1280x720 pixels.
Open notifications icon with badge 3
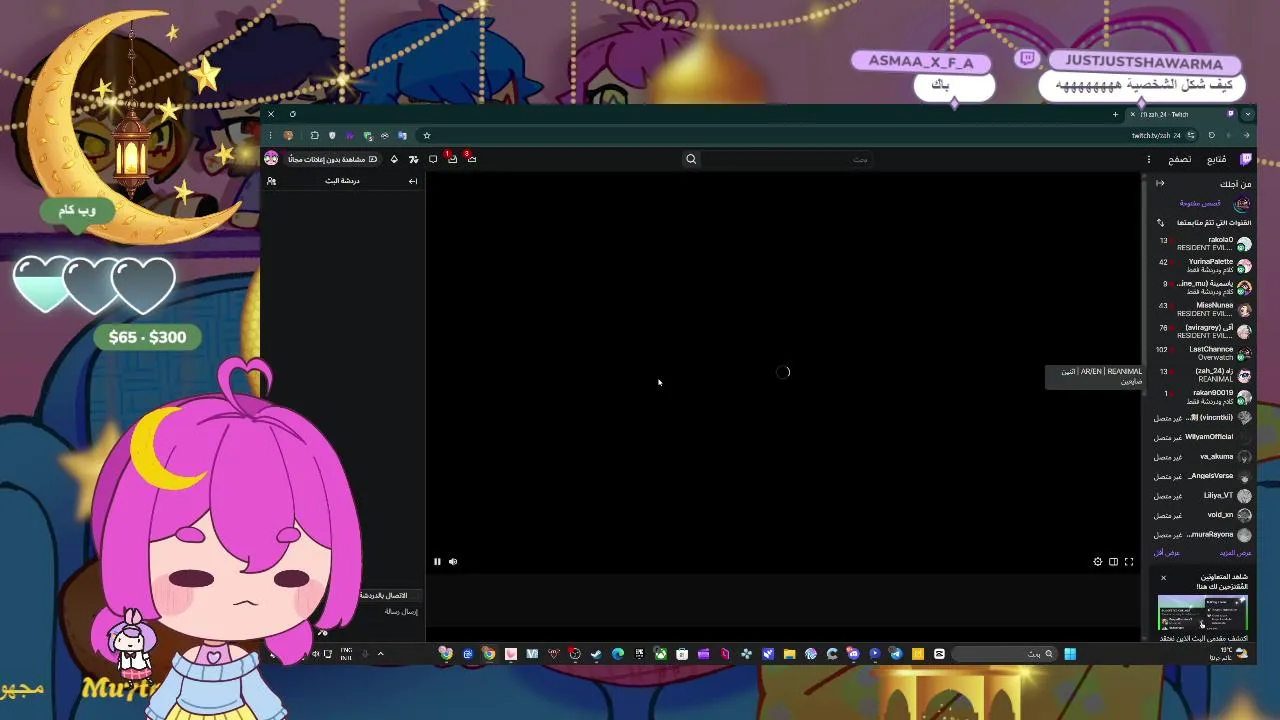click(470, 158)
